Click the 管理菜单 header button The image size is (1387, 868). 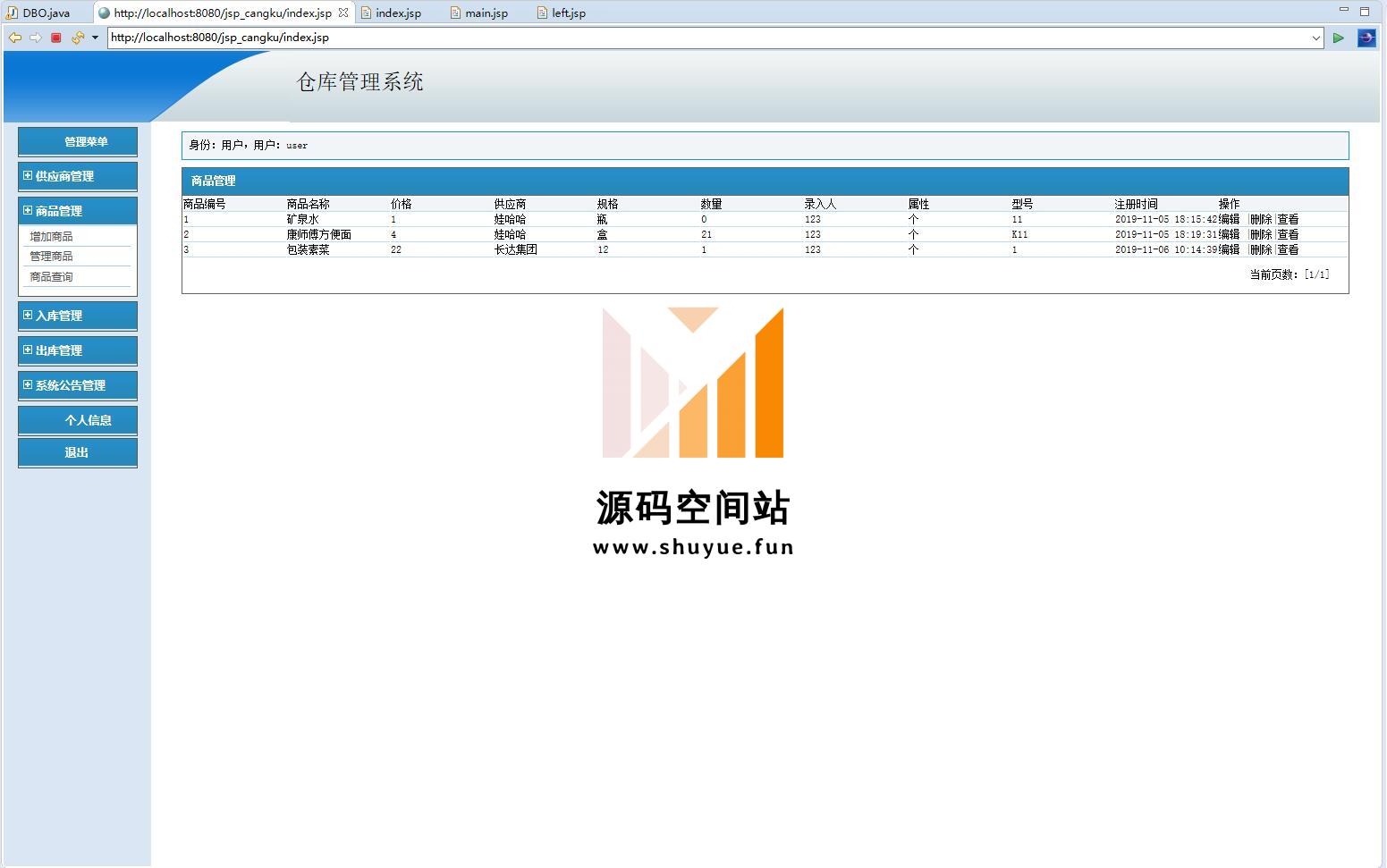tap(78, 141)
